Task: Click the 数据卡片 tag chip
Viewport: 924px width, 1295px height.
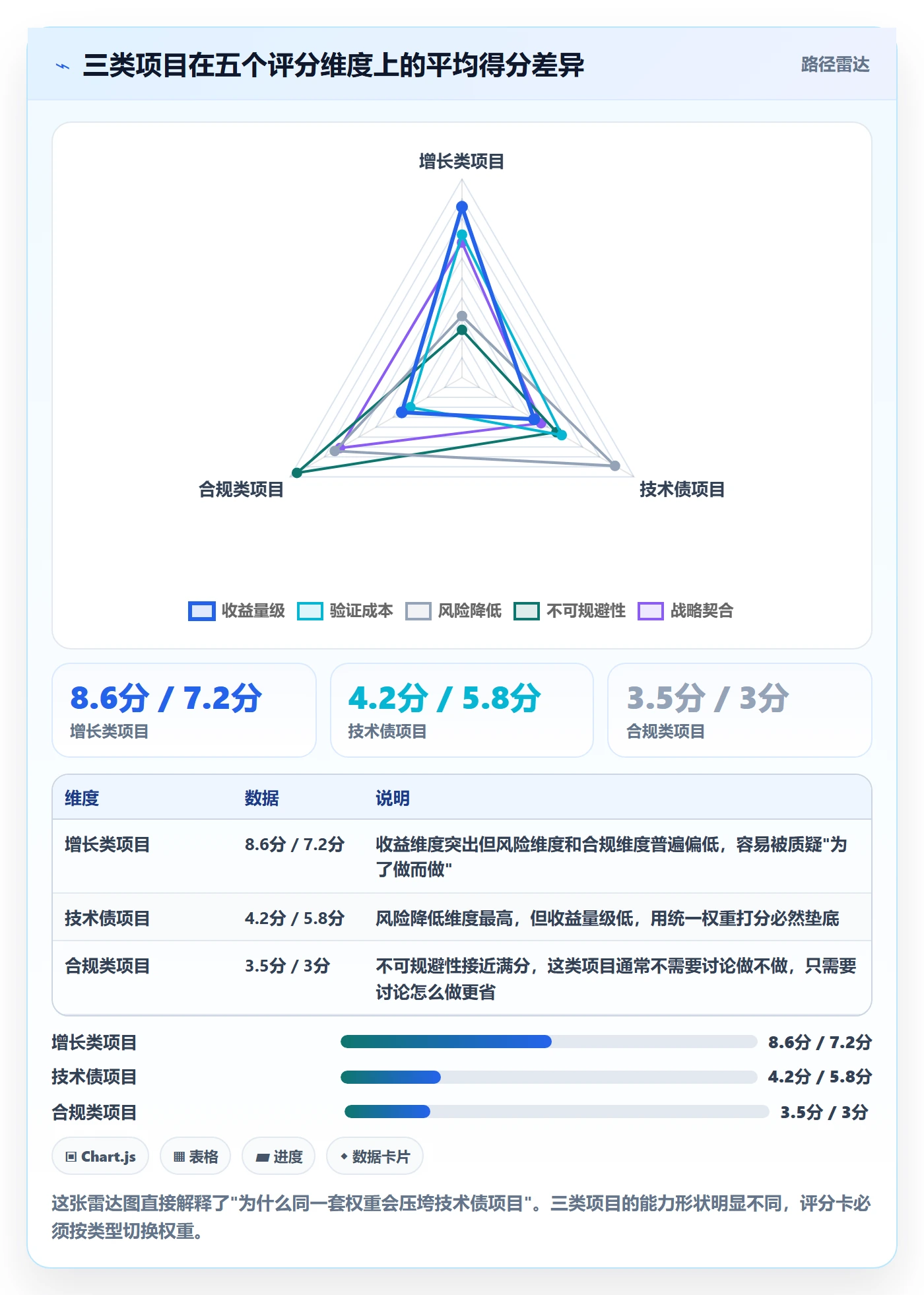Action: [375, 1156]
